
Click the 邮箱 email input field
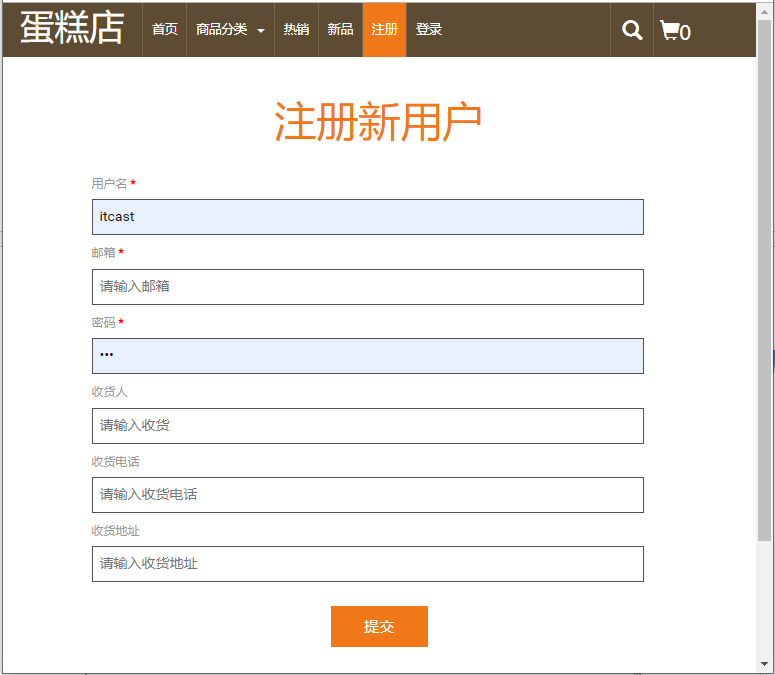(x=367, y=287)
